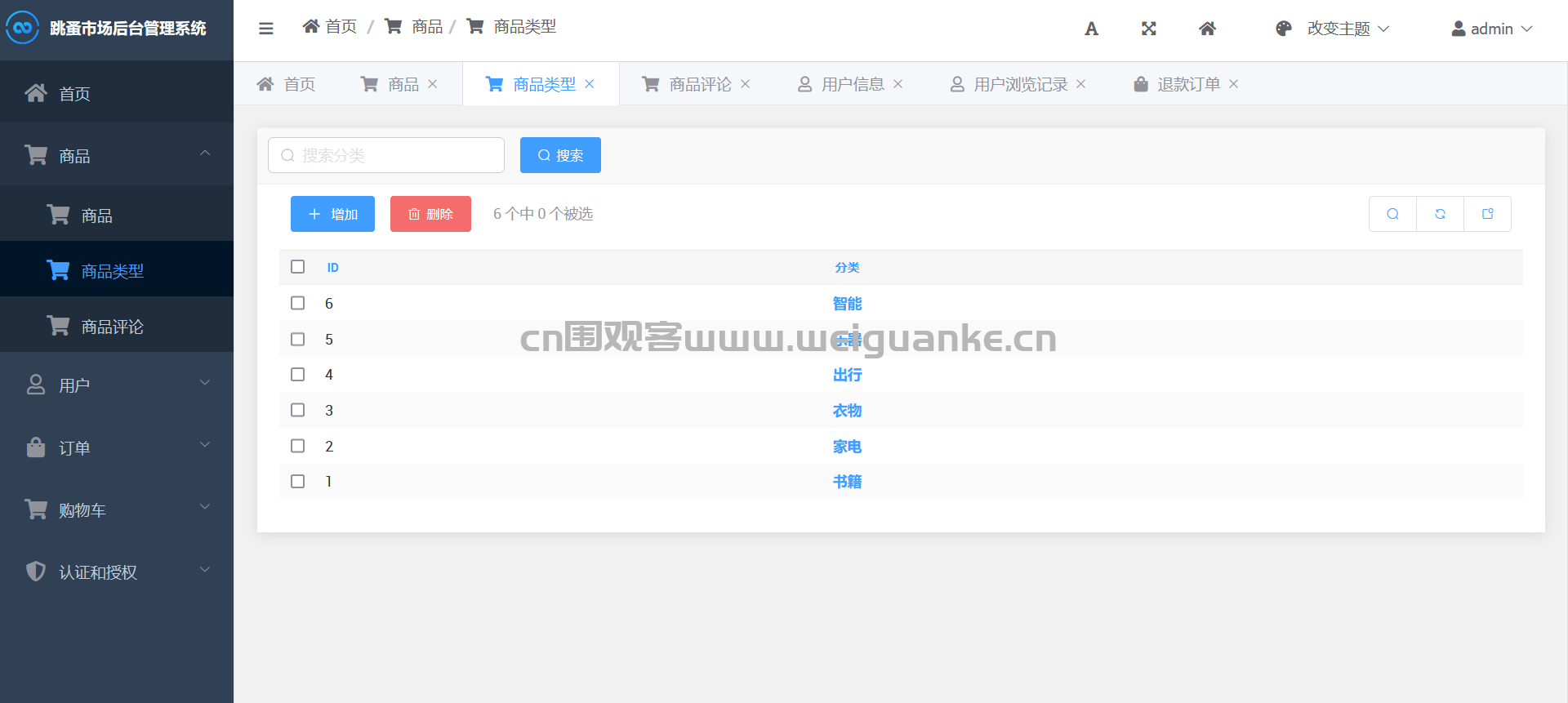The image size is (1568, 703).
Task: Click the blue 搜索 button
Action: click(560, 155)
